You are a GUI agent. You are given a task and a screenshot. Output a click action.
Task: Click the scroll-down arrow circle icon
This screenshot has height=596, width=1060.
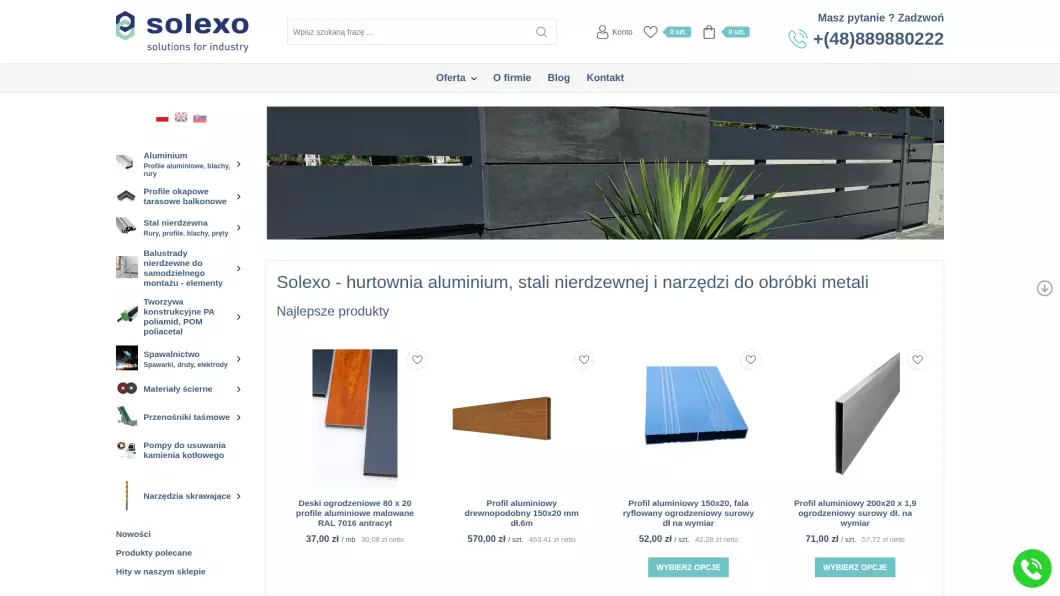[x=1044, y=289]
